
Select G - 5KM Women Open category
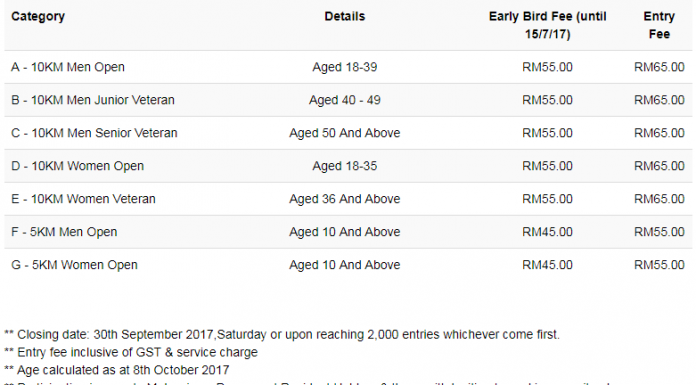click(x=75, y=265)
